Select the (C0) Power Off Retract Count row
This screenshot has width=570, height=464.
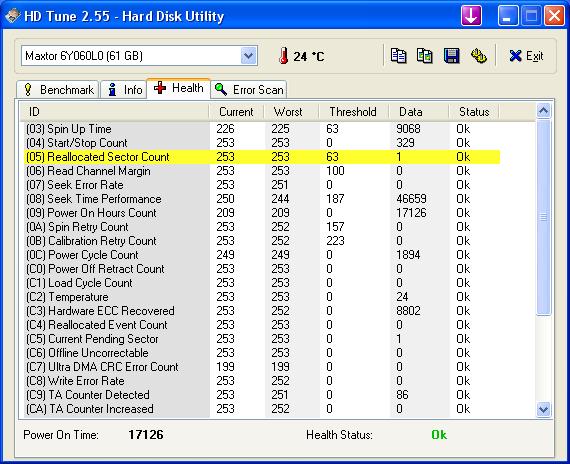point(262,269)
